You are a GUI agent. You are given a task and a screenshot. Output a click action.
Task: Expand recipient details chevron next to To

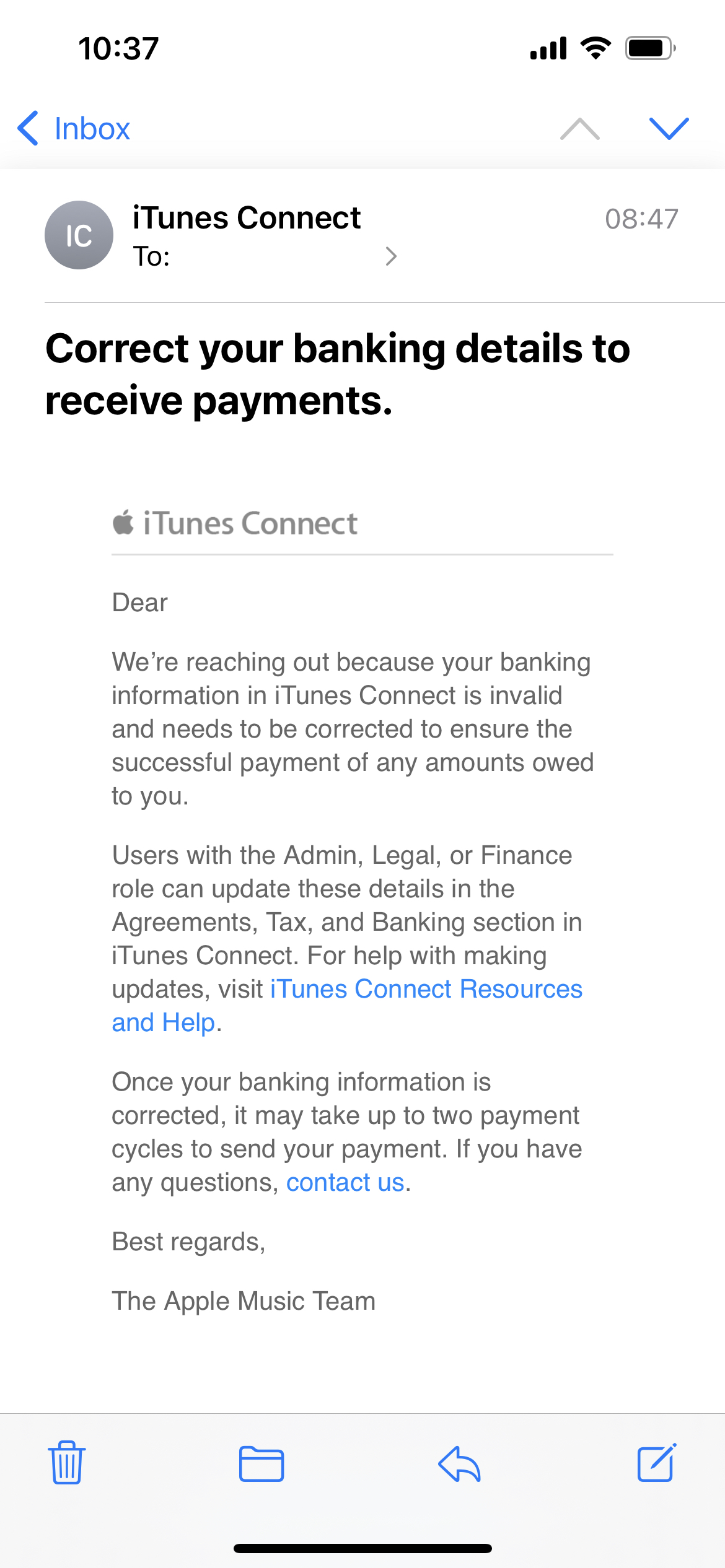(x=391, y=256)
